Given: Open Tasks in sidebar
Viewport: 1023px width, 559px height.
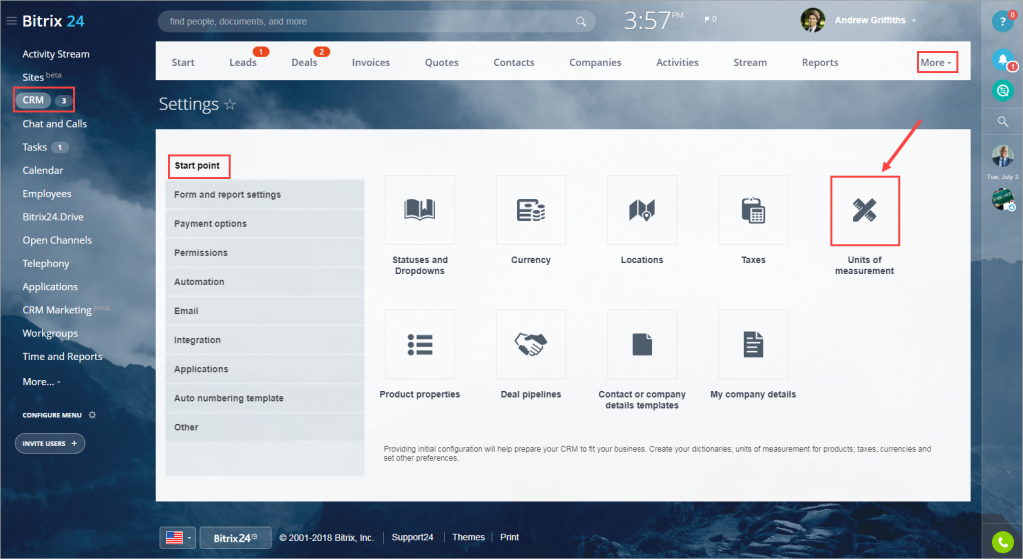Looking at the screenshot, I should (x=35, y=147).
